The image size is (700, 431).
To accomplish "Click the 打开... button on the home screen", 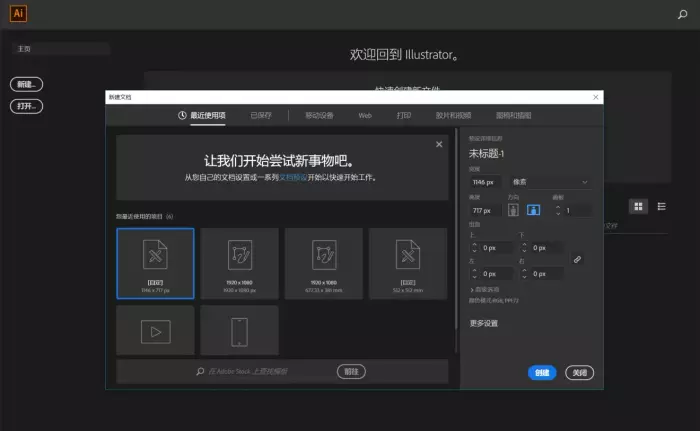I will [x=26, y=106].
